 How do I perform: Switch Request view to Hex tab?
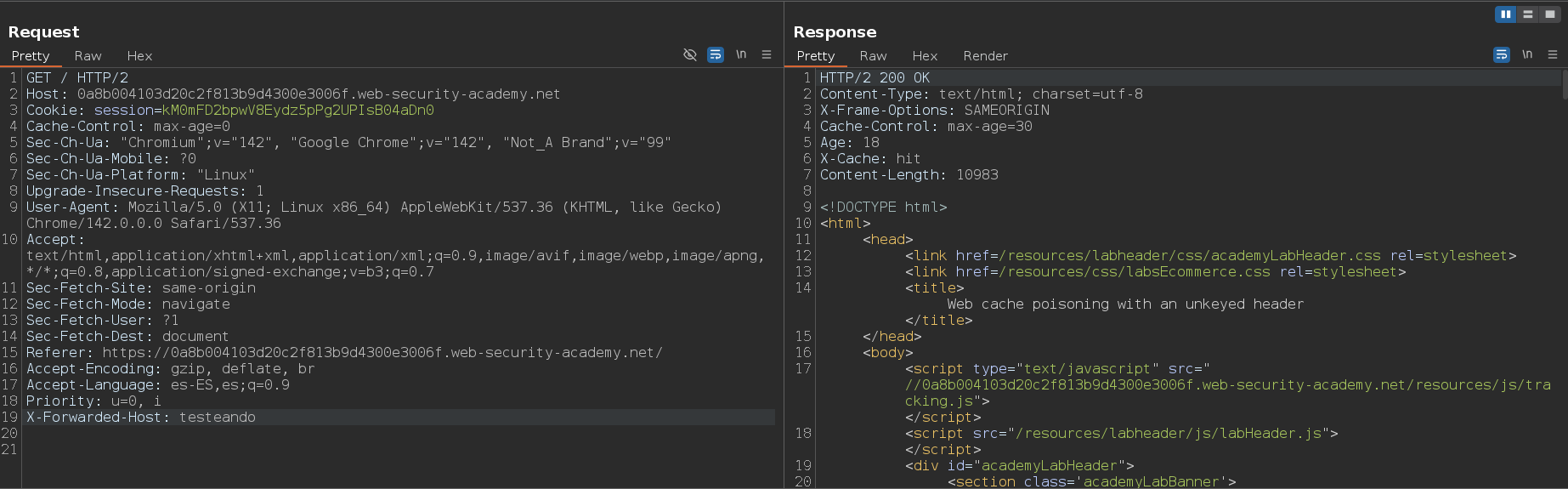(x=139, y=56)
